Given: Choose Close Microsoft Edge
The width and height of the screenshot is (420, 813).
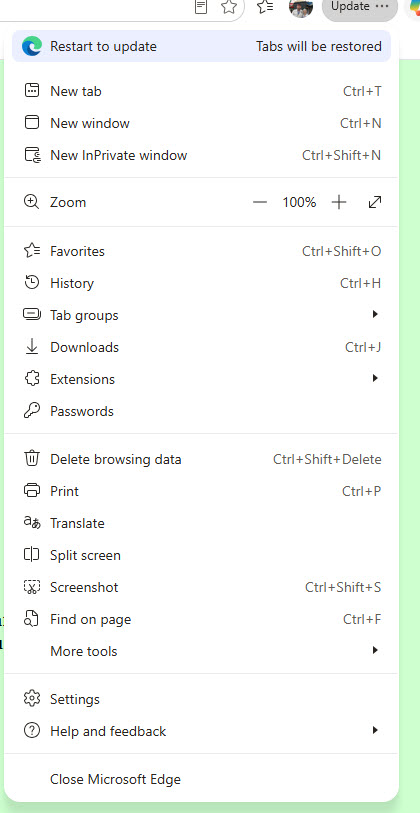Looking at the screenshot, I should coord(201,779).
